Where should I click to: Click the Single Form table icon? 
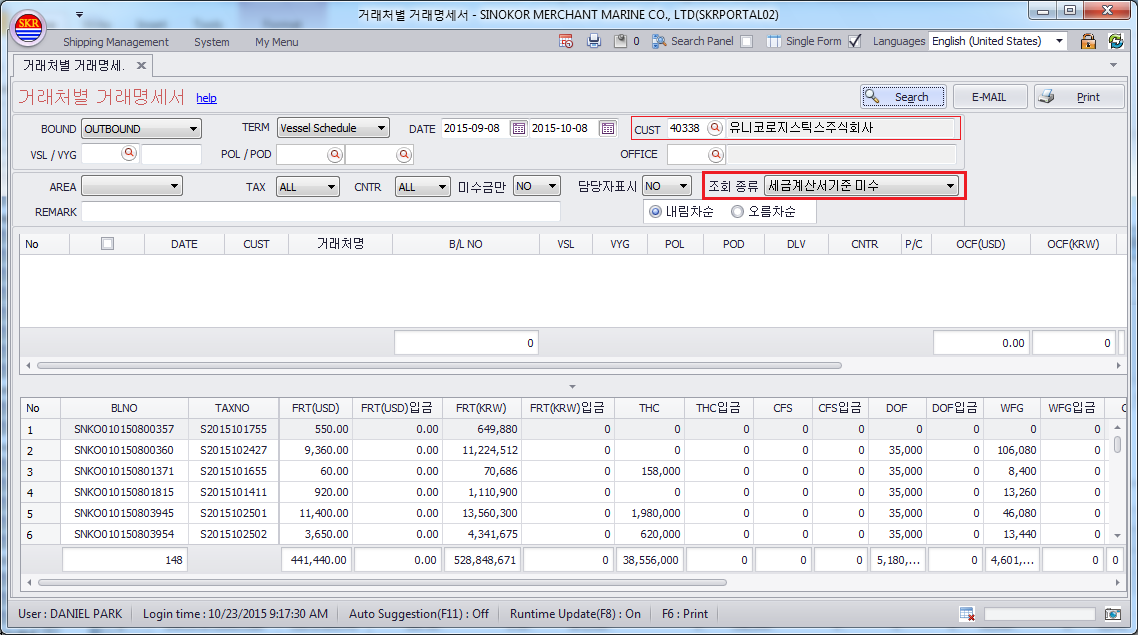click(774, 41)
